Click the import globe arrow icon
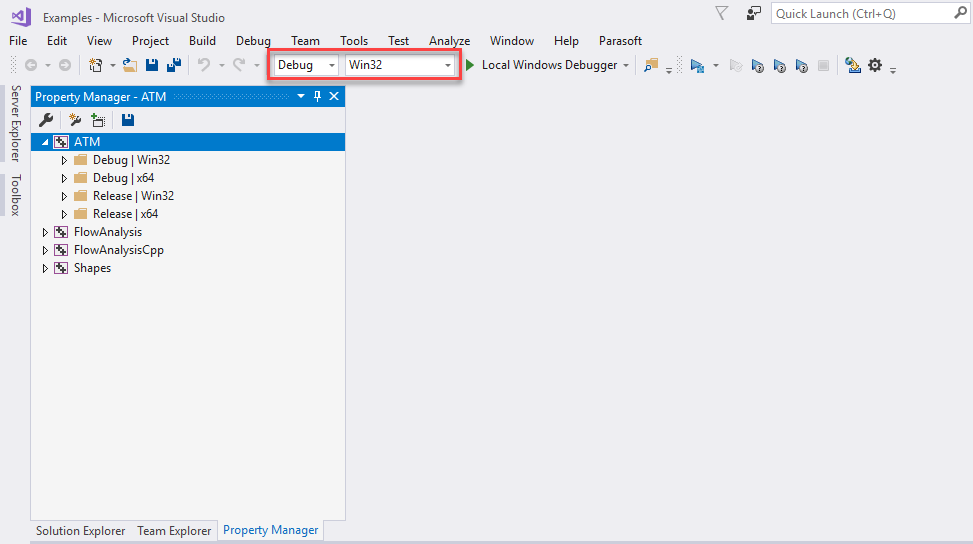 point(853,65)
